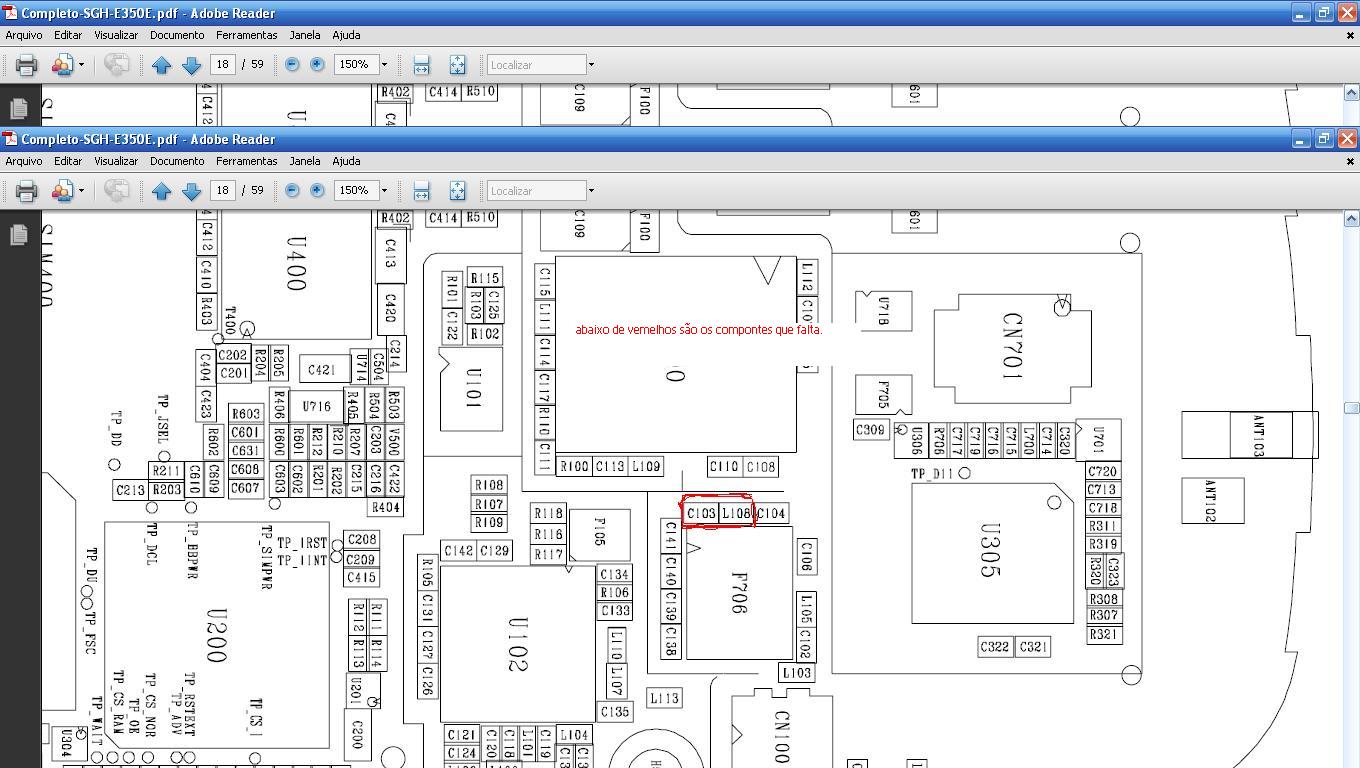The height and width of the screenshot is (768, 1360).
Task: Click the 150% zoom value field, front window
Action: click(x=355, y=190)
